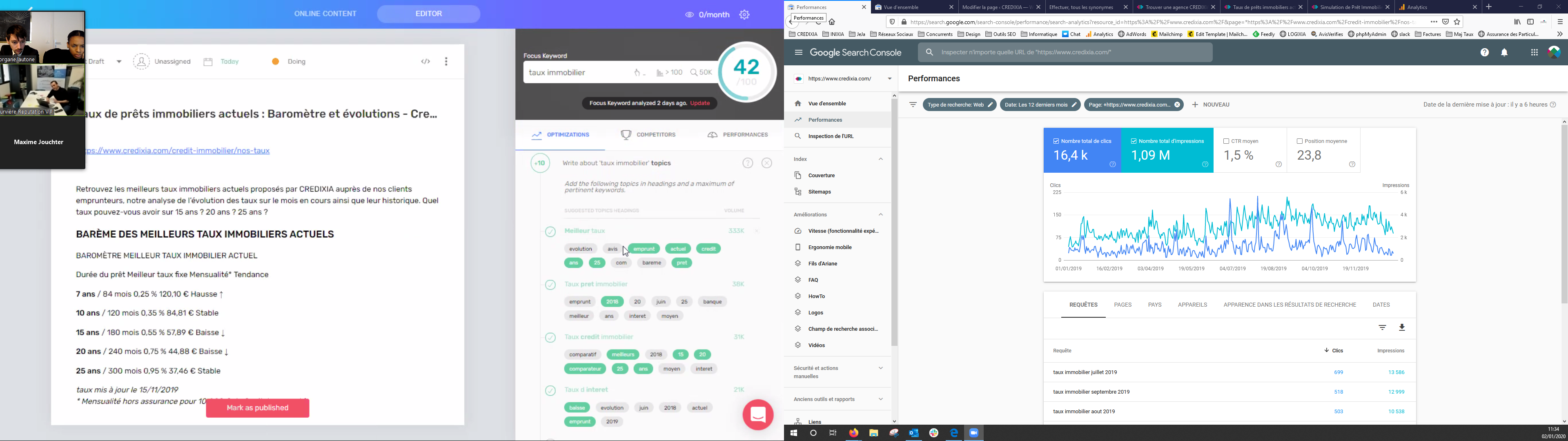Click the Search Console help icon

(1485, 53)
